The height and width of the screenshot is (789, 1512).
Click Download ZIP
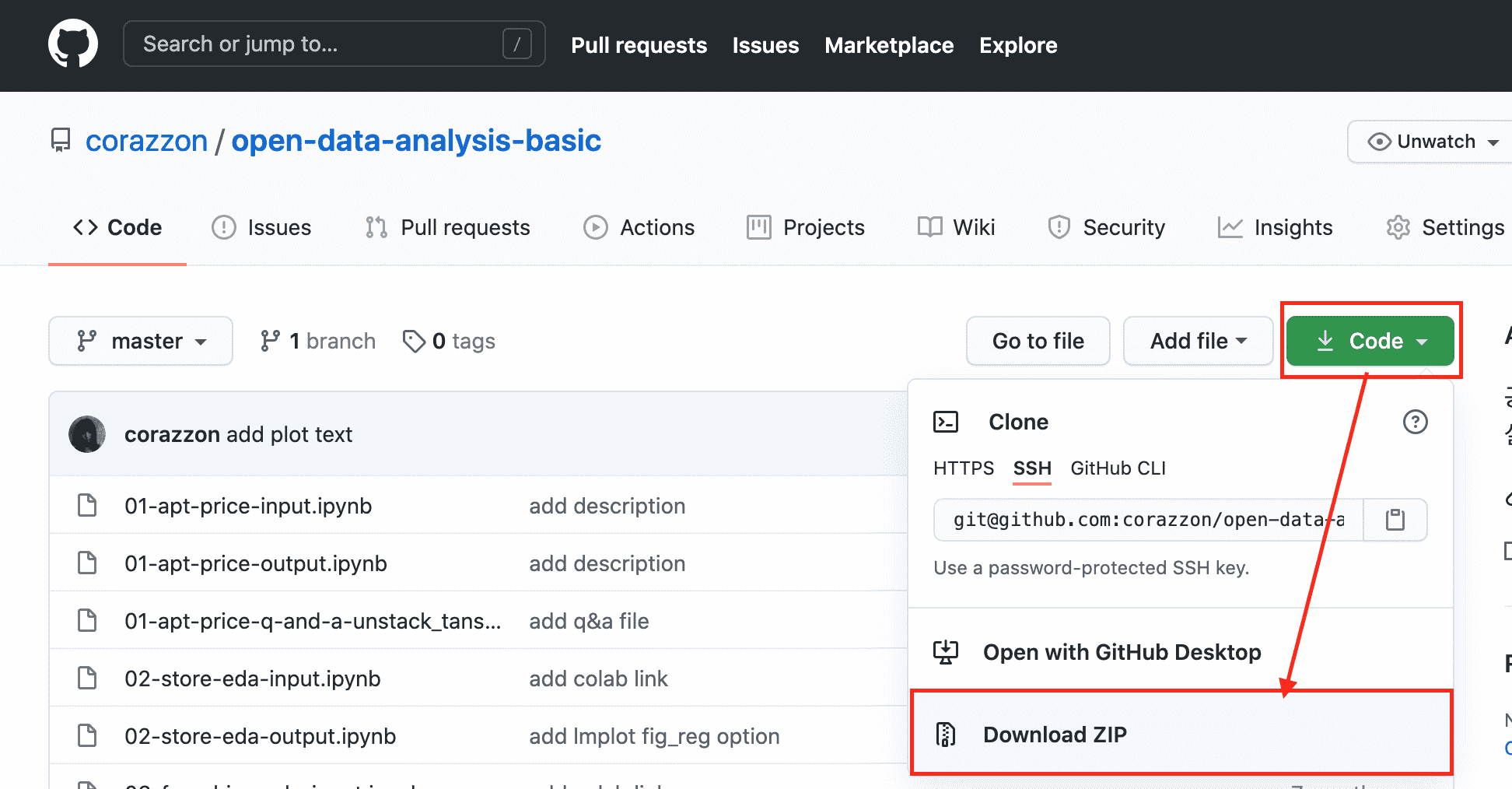(1181, 733)
